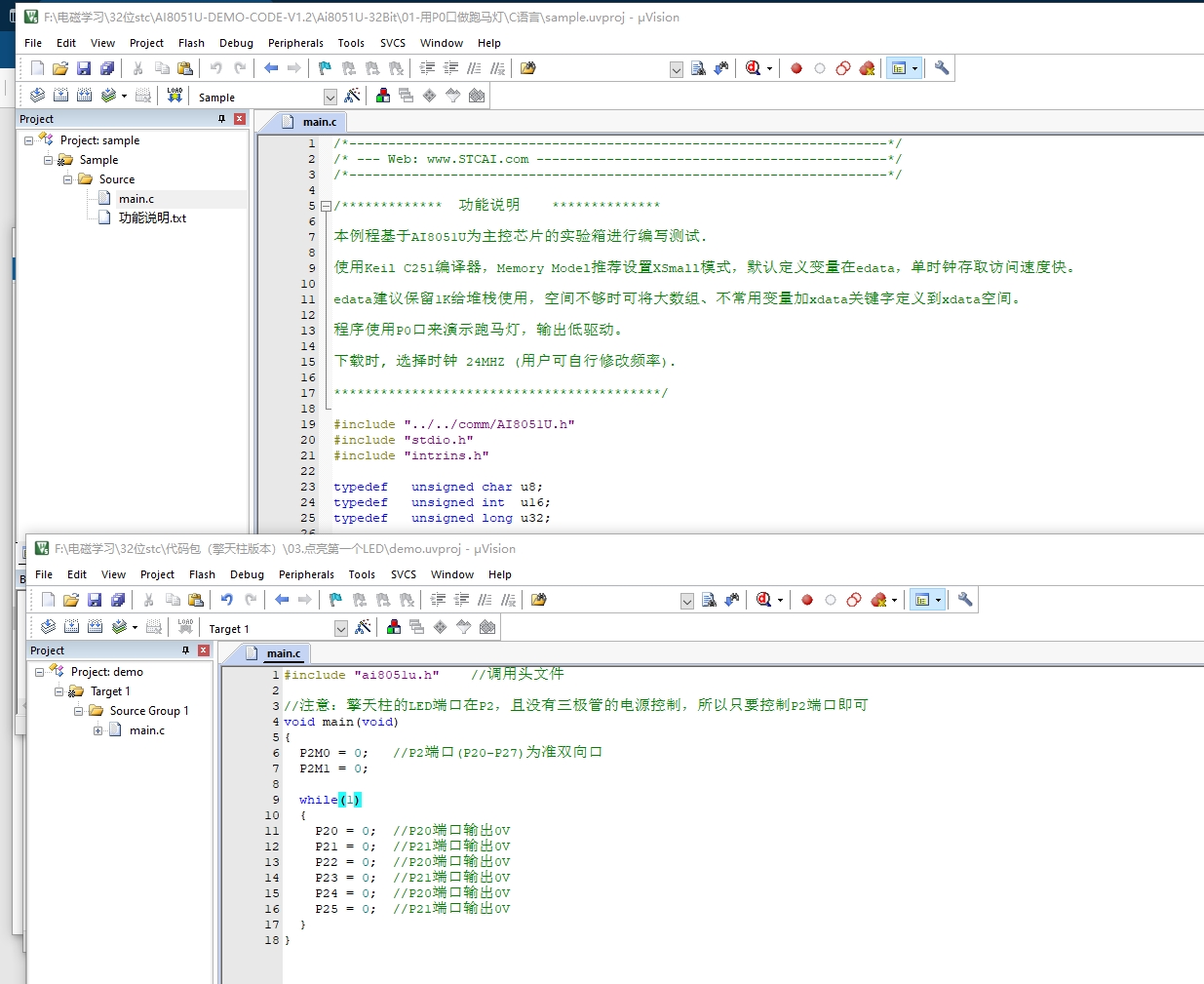Click line 19 include AI8051U.h code line
Viewport: 1204px width, 984px height.
454,424
